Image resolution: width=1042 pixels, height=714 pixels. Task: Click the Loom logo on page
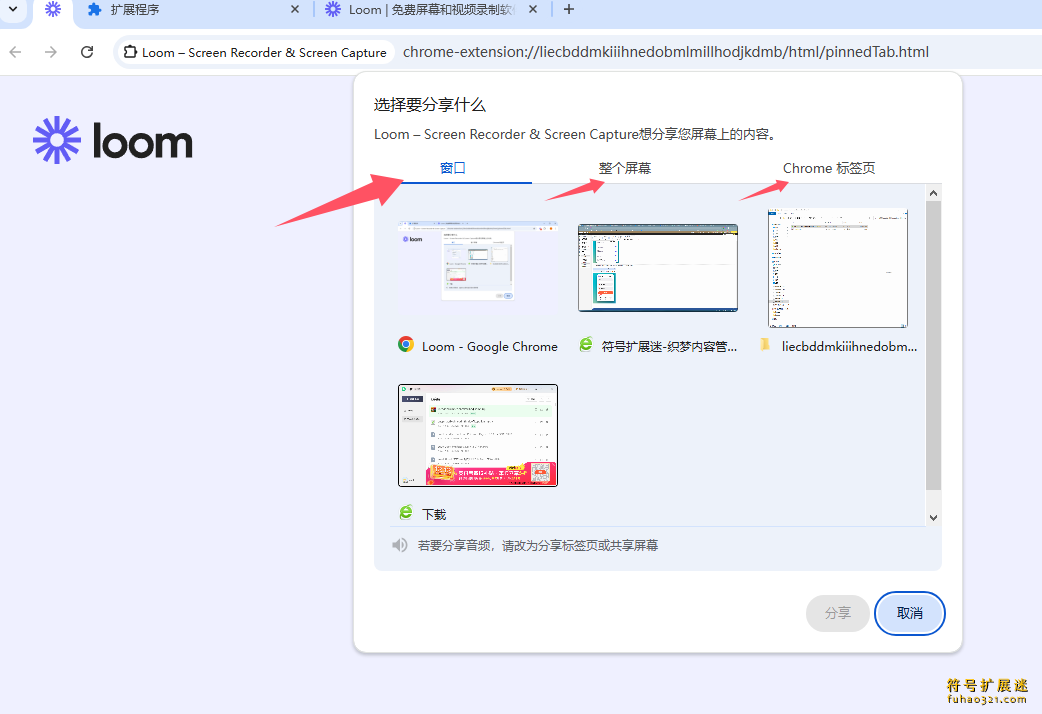(x=113, y=140)
